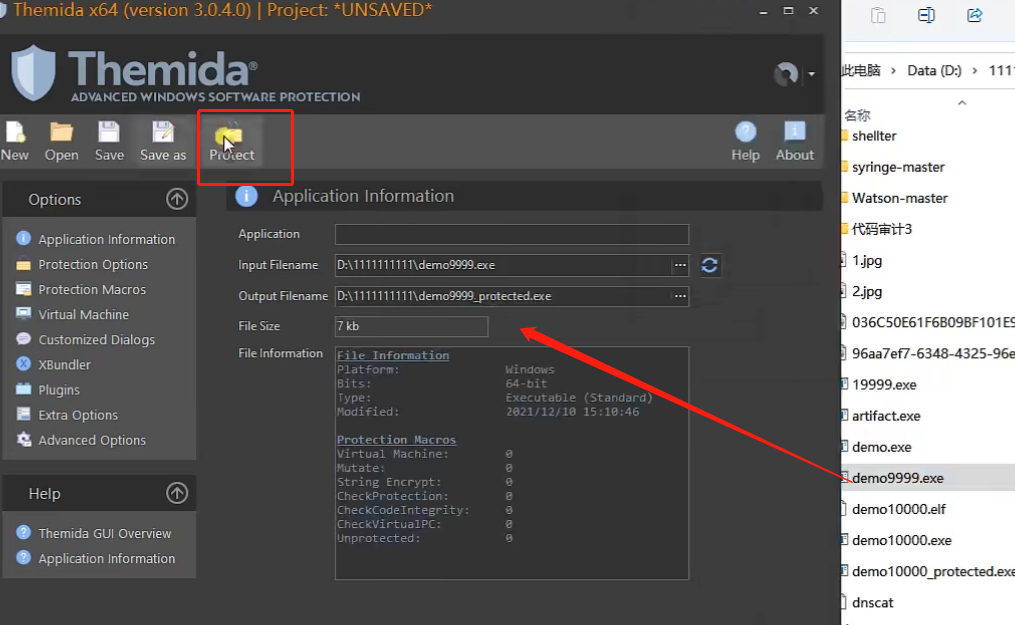Click the Application name input field
The height and width of the screenshot is (625, 1015).
tap(511, 234)
